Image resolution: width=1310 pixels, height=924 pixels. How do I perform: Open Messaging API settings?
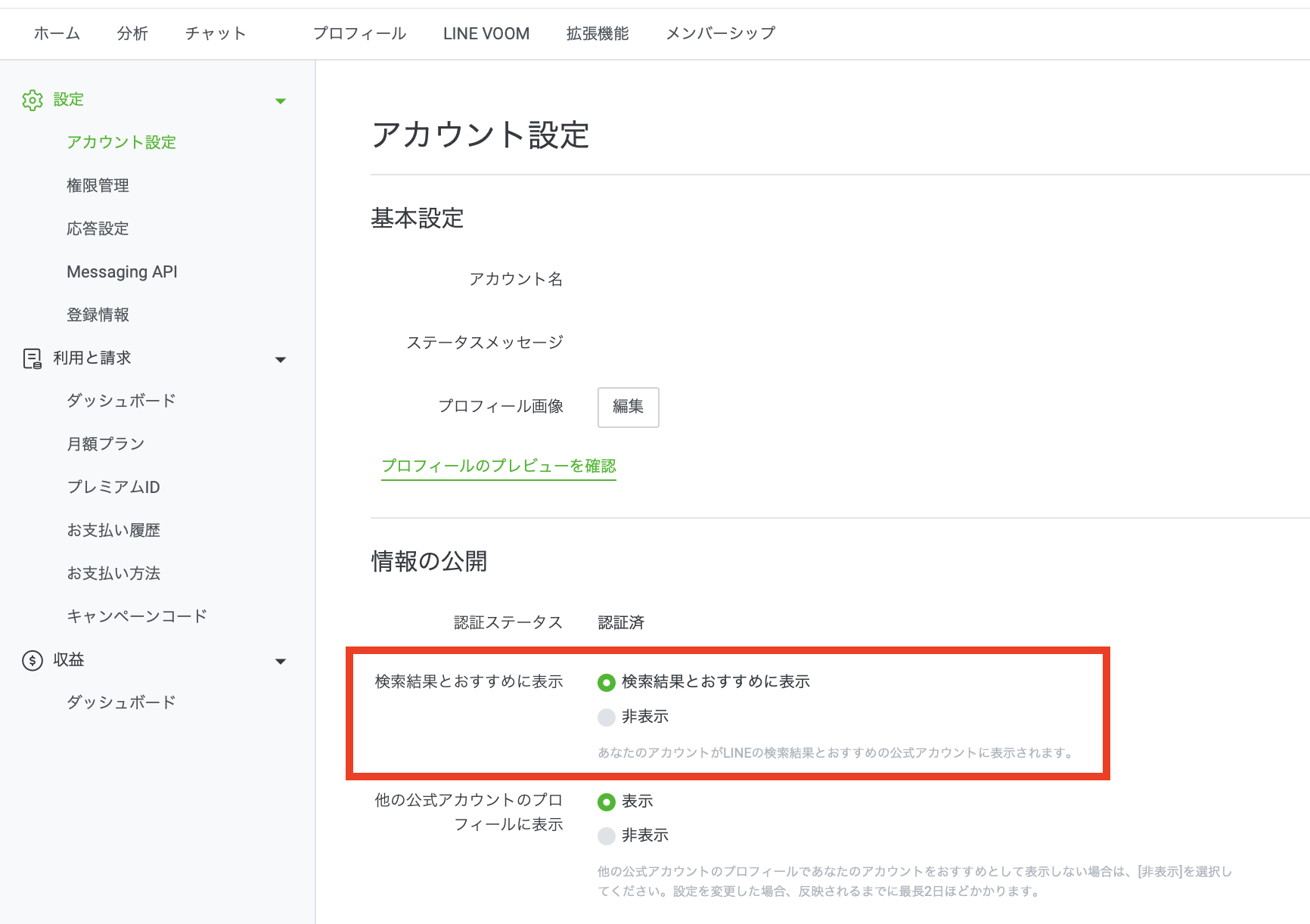pyautogui.click(x=122, y=271)
